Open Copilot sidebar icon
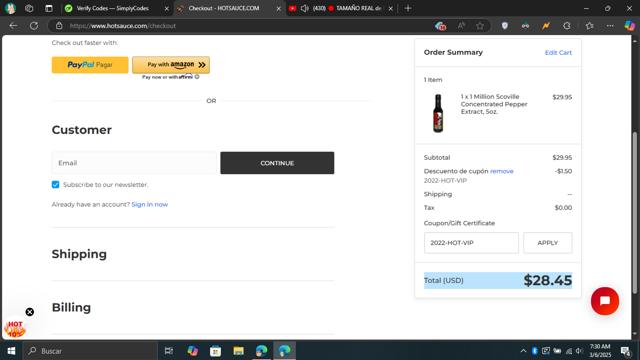640x360 pixels. pos(630,26)
